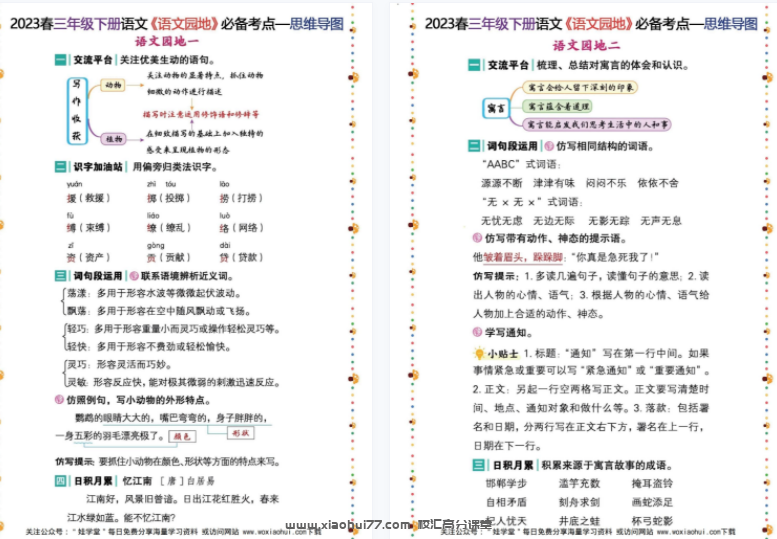Click the pink circle before 仿写带有动作、神态的提示语
Image resolution: width=777 pixels, height=539 pixels.
click(477, 238)
